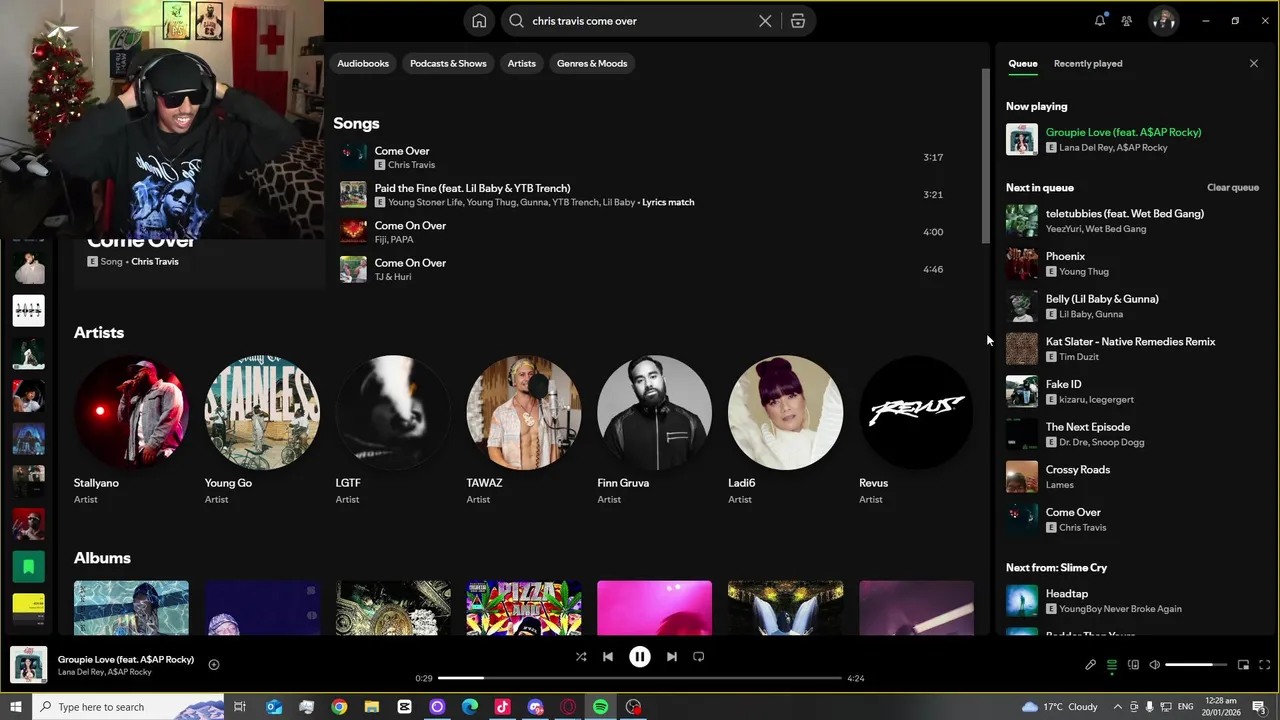
Task: Select Come On Over by Fiji, PAPA
Action: (x=641, y=232)
